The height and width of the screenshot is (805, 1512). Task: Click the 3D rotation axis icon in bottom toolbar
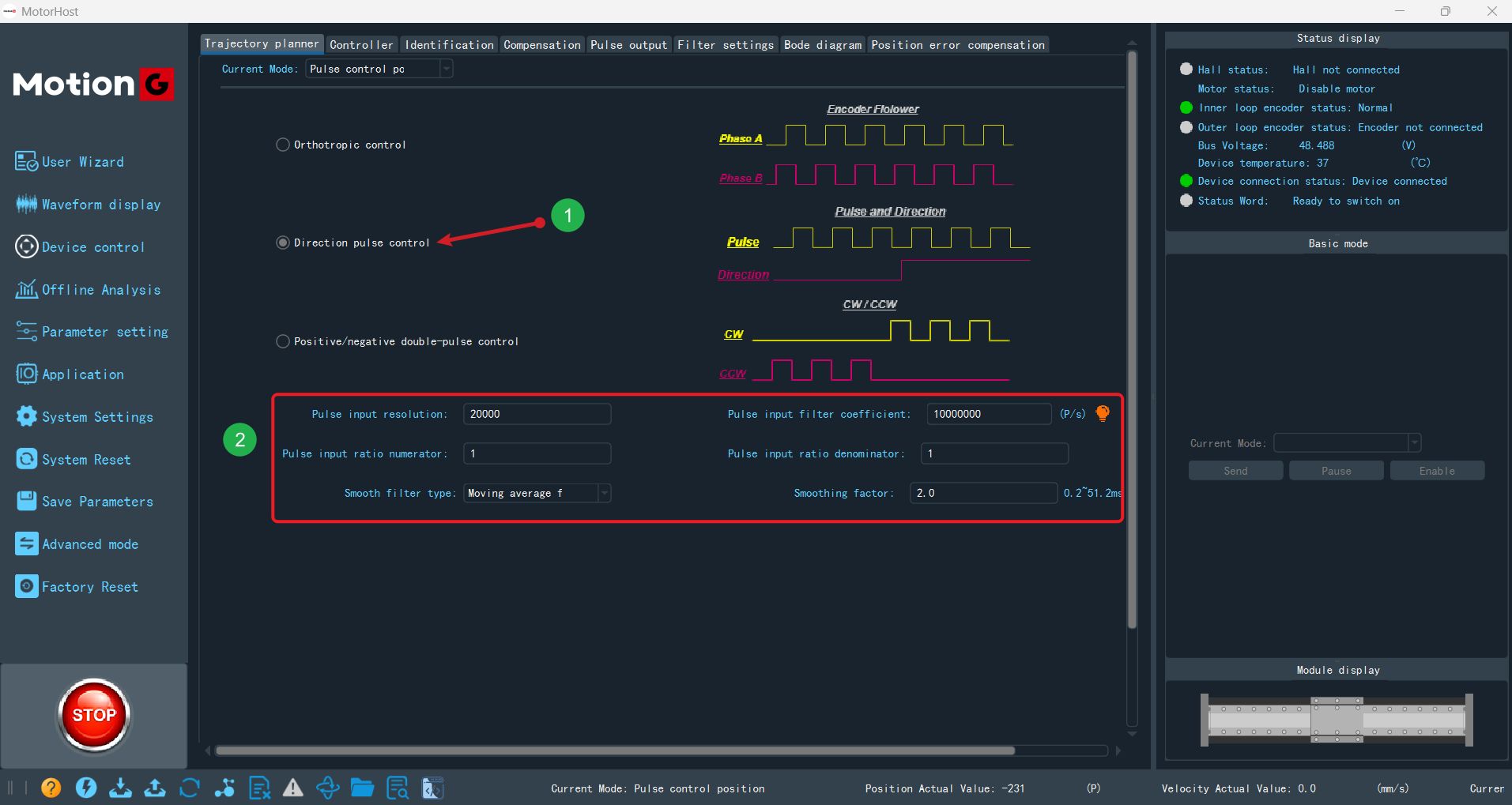[328, 788]
